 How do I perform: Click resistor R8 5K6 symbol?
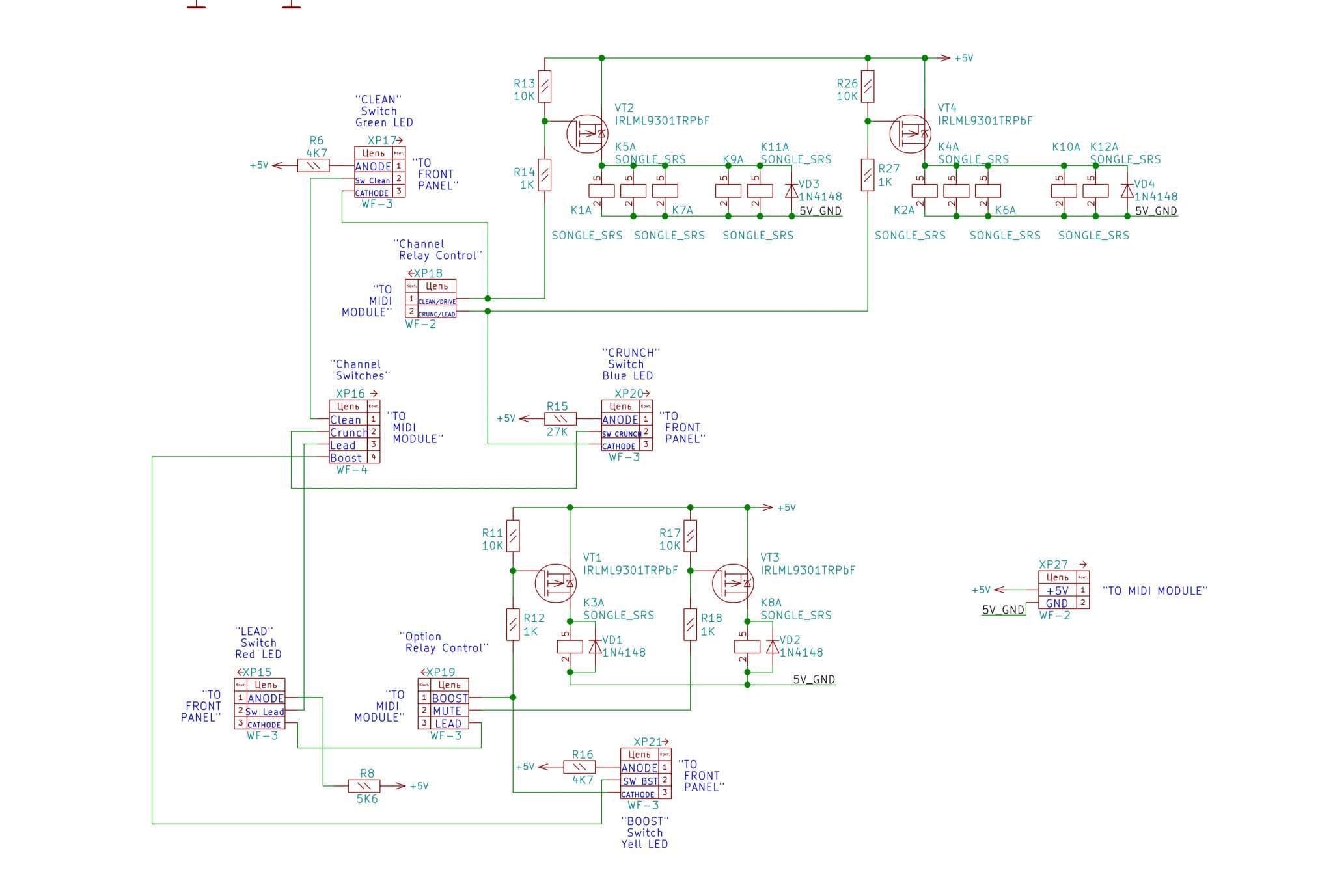[364, 786]
